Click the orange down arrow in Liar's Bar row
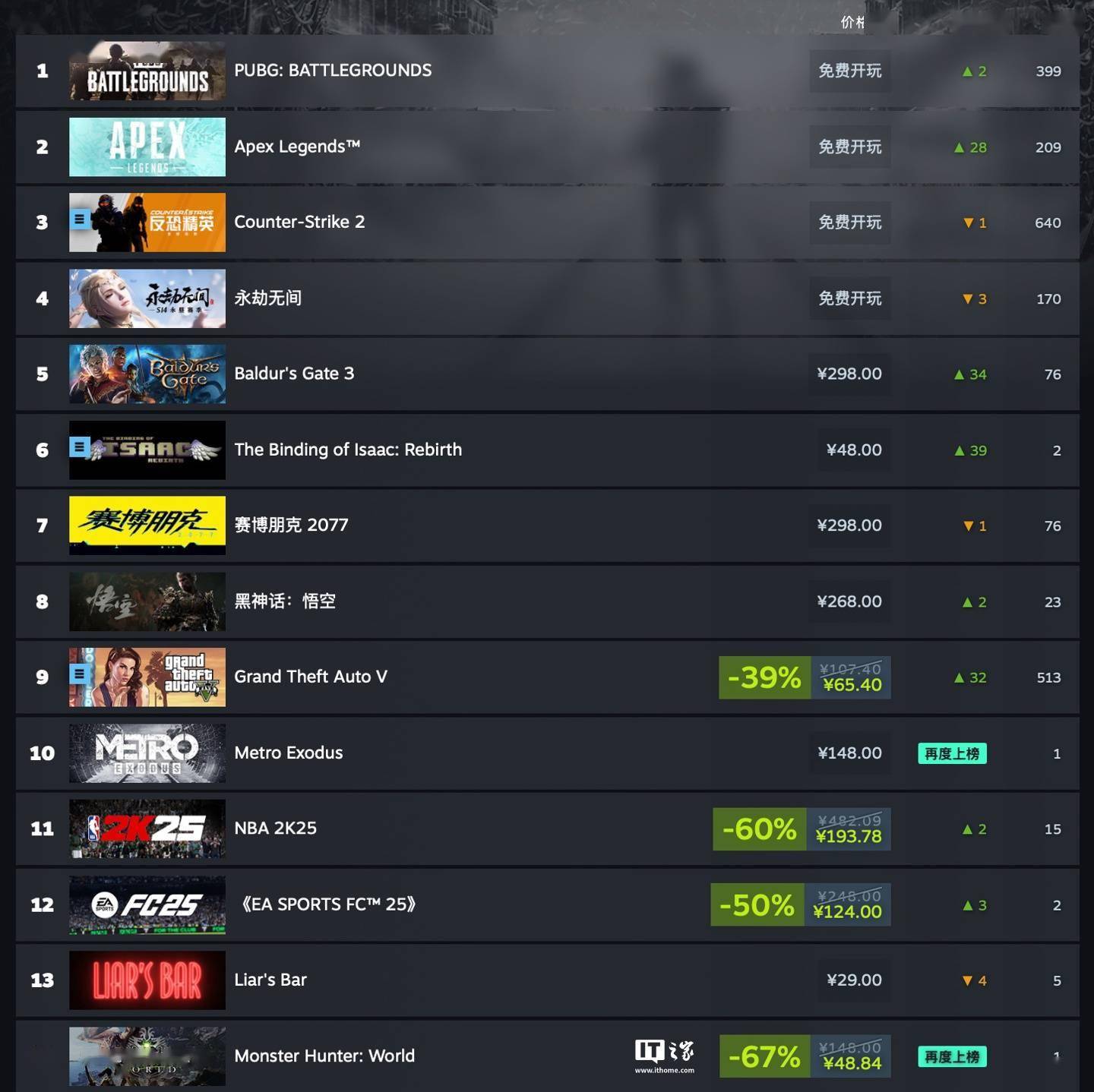Viewport: 1094px width, 1092px height. [968, 981]
